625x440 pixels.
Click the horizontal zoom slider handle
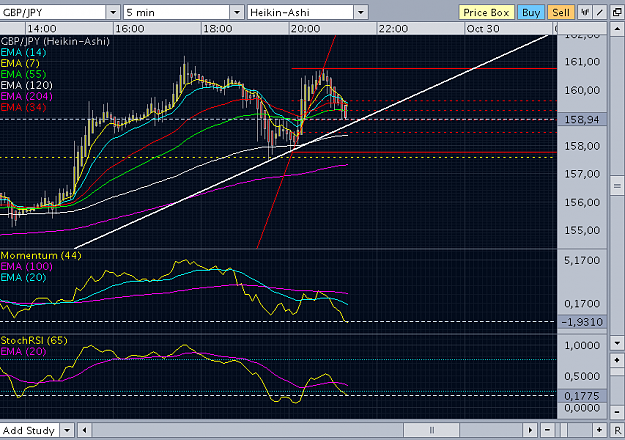tap(564, 430)
